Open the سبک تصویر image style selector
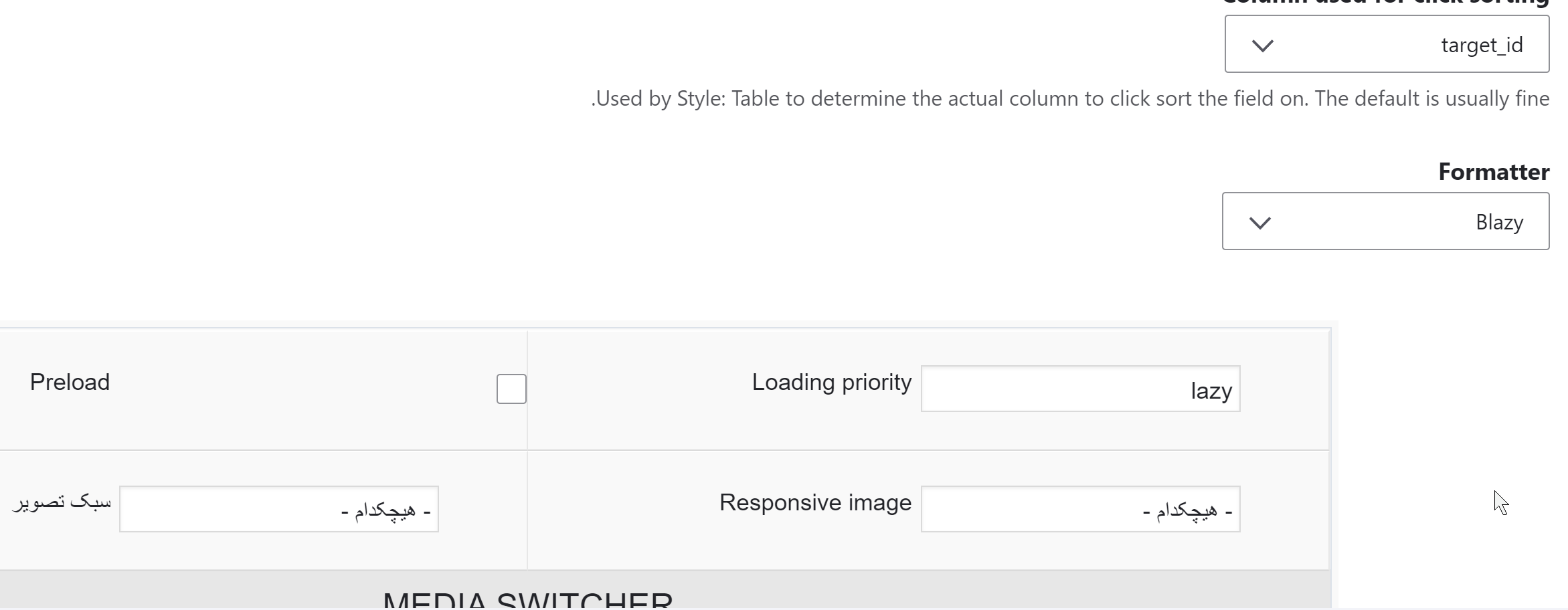 pyautogui.click(x=279, y=508)
